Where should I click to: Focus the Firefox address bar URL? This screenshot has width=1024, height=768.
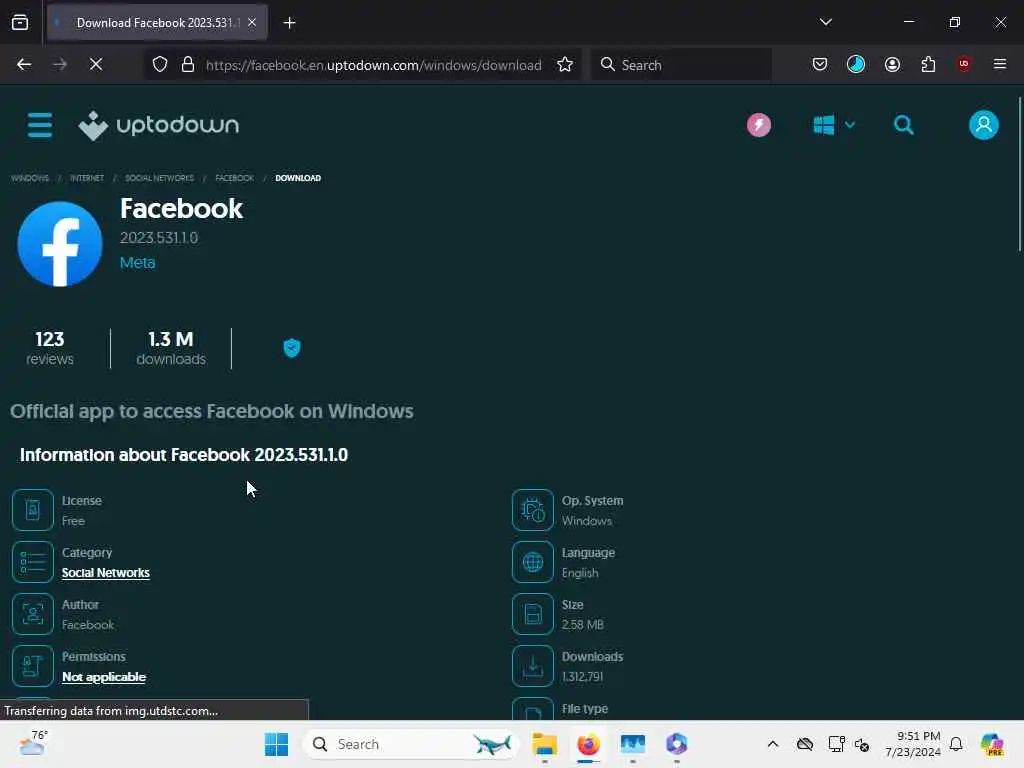[x=373, y=65]
